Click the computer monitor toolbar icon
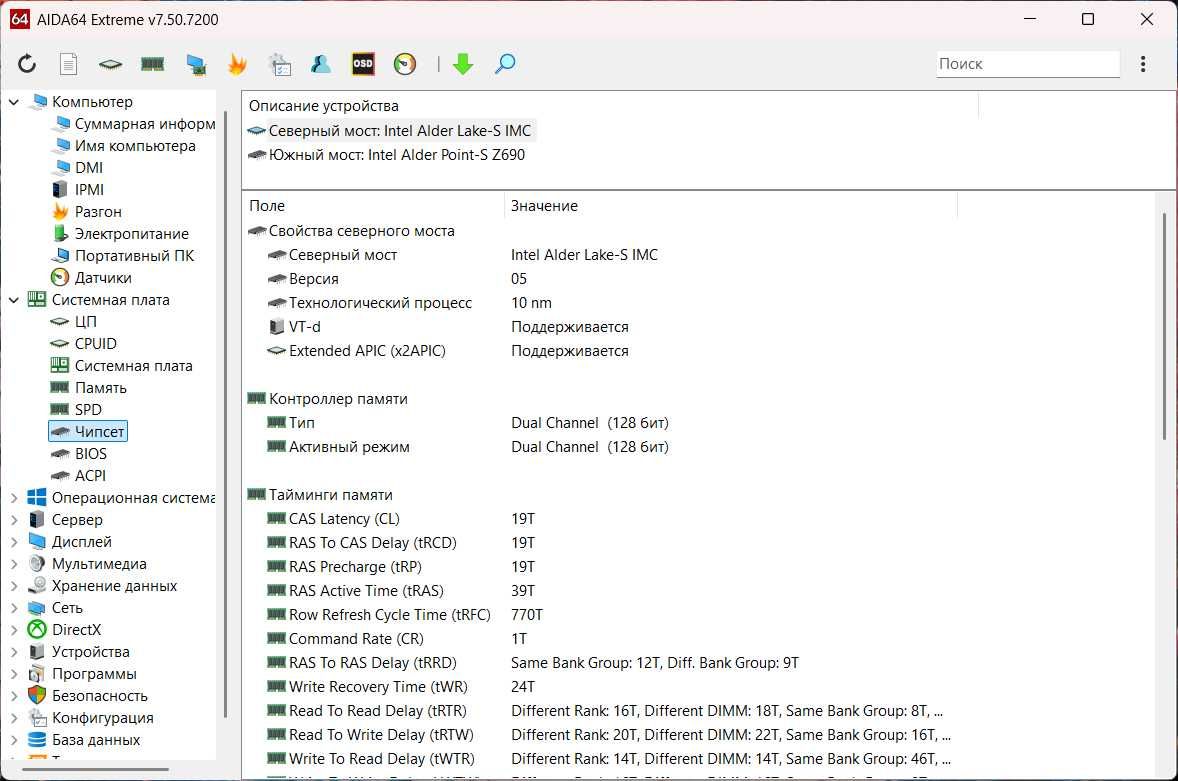 (196, 65)
